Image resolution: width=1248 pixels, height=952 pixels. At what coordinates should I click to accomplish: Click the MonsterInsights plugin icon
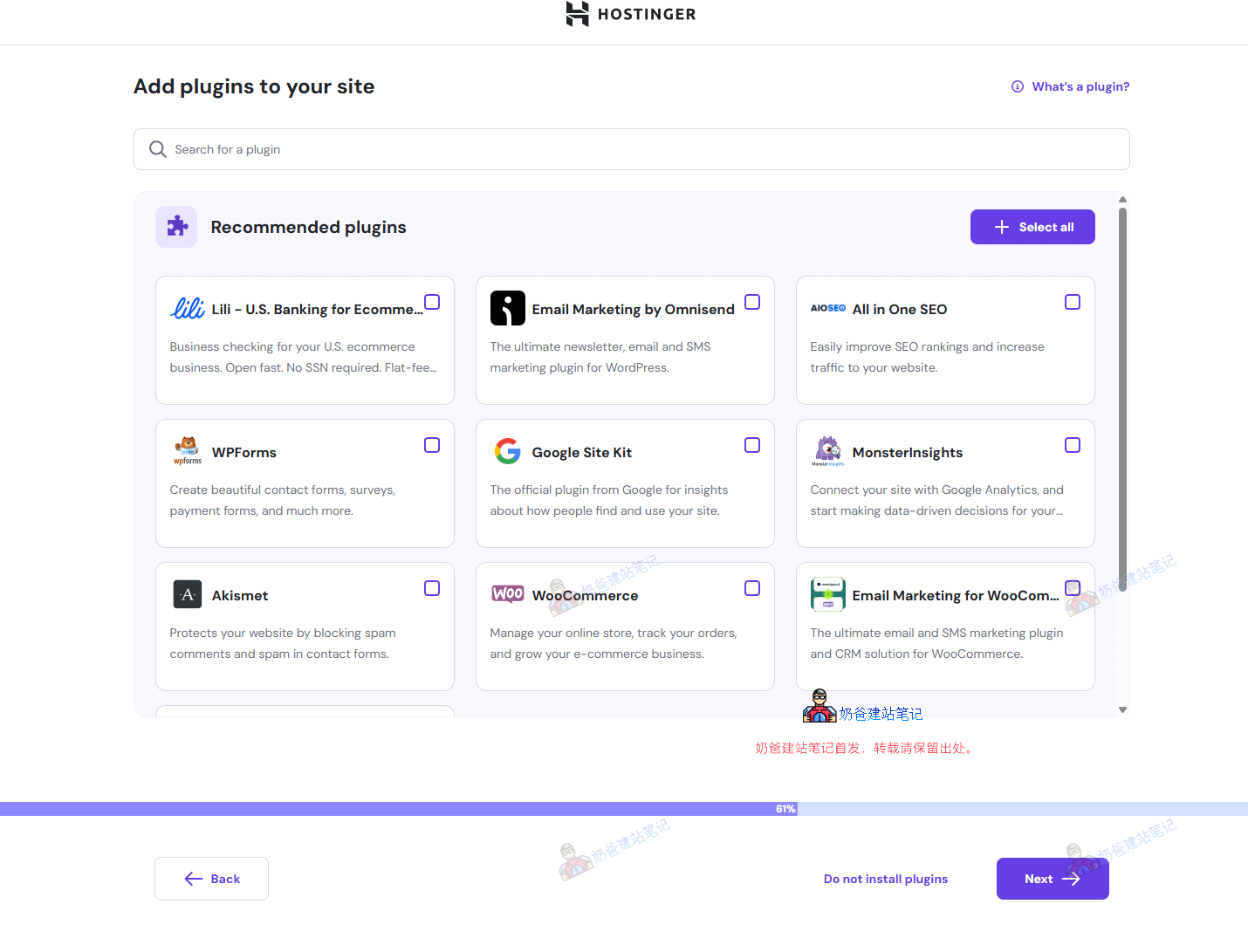[x=827, y=451]
